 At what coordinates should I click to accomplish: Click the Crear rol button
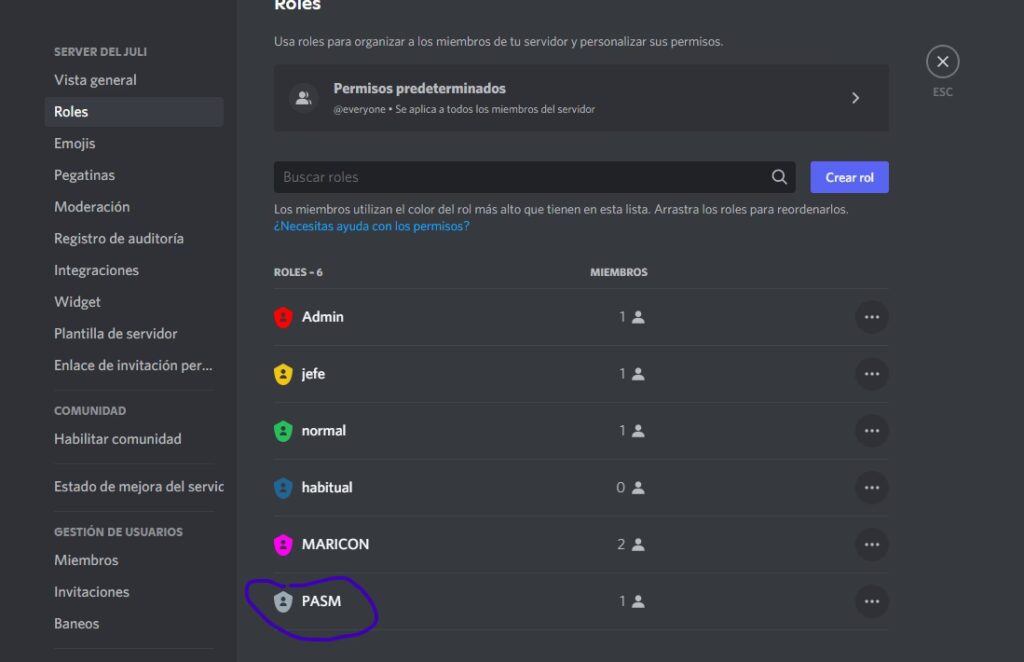(x=849, y=177)
